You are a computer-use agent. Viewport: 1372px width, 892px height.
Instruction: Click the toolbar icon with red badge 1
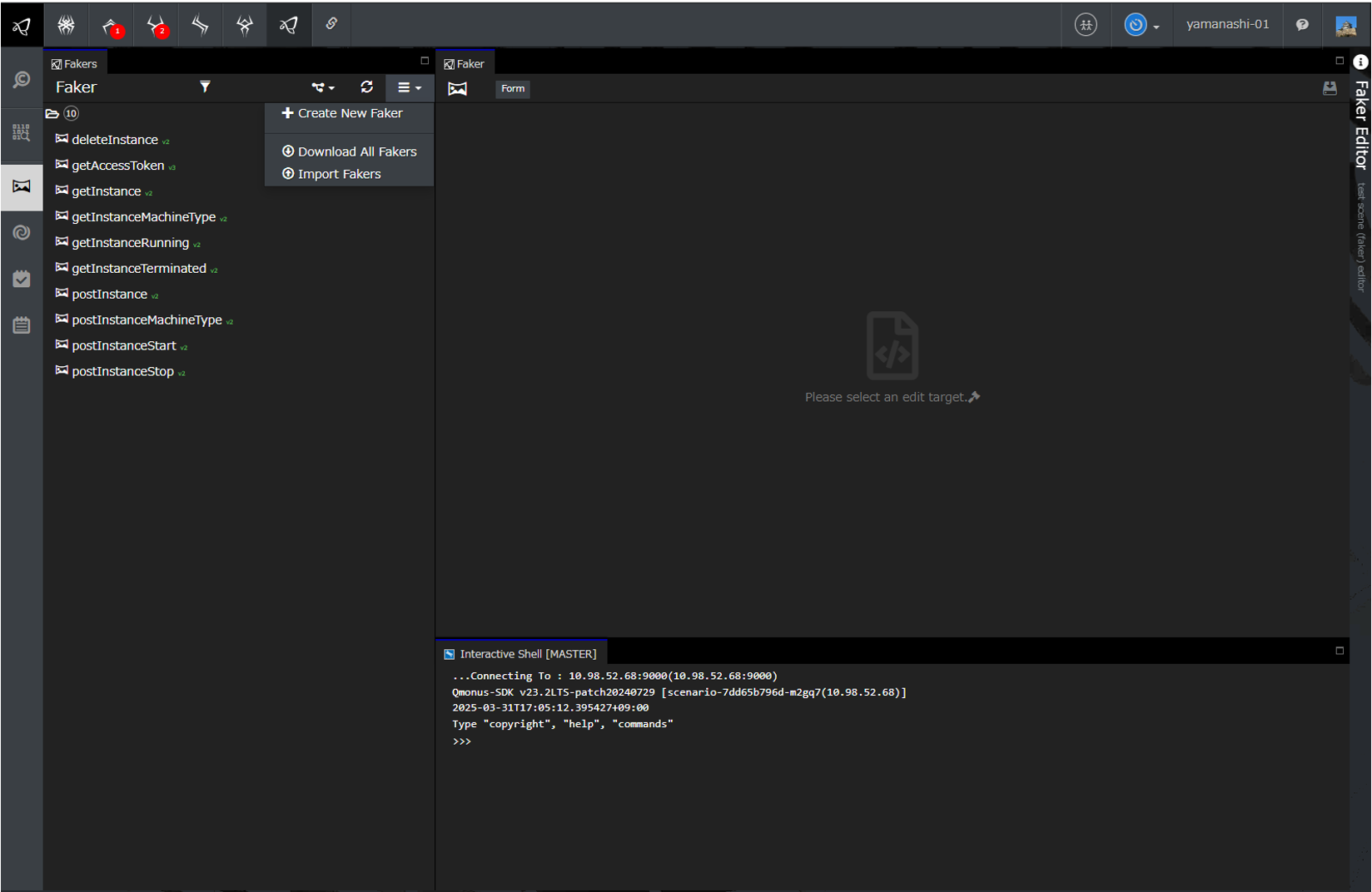click(112, 26)
